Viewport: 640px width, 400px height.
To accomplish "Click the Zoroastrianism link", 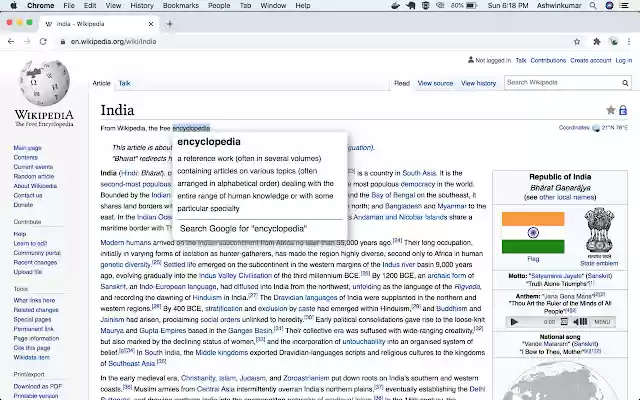I will click(x=306, y=378).
